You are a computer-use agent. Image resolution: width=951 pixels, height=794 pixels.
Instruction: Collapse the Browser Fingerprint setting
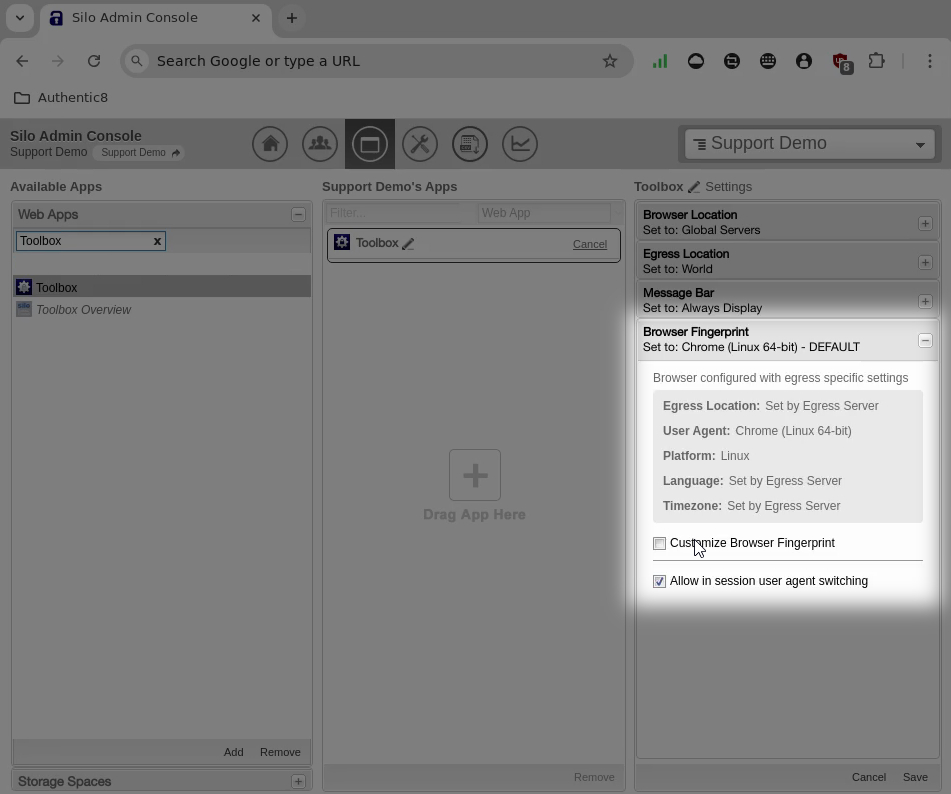[x=925, y=340]
